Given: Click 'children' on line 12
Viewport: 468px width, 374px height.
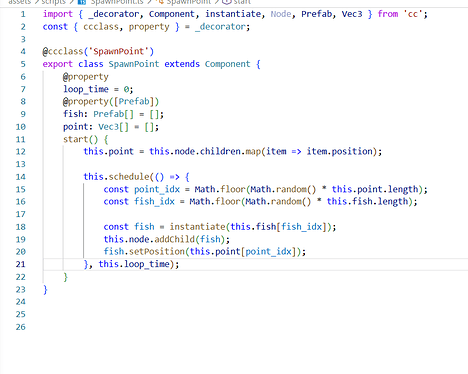Looking at the screenshot, I should pyautogui.click(x=220, y=152).
